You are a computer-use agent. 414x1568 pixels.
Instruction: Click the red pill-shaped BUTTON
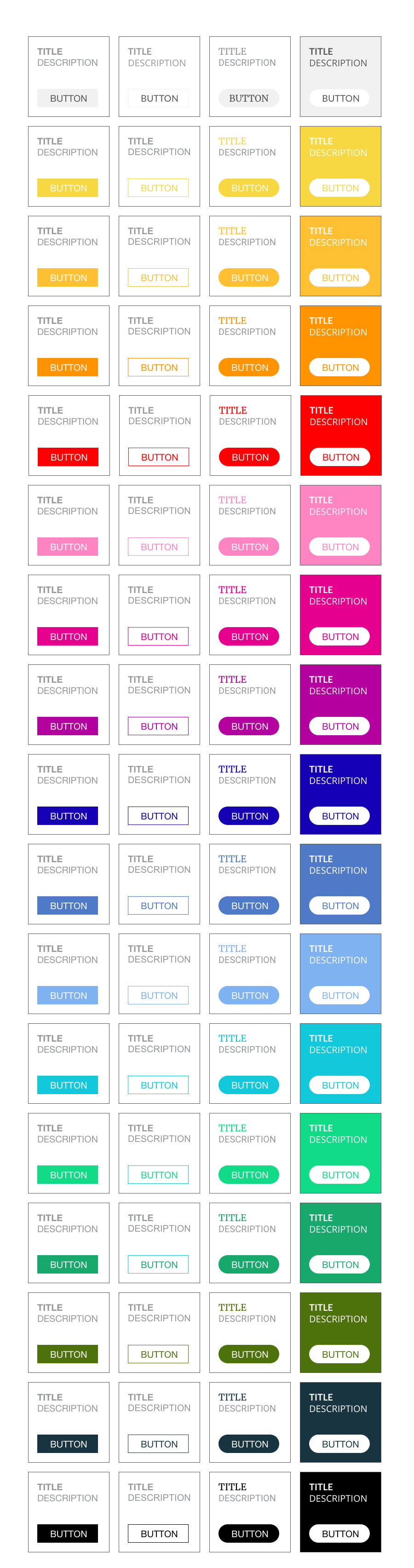(249, 457)
